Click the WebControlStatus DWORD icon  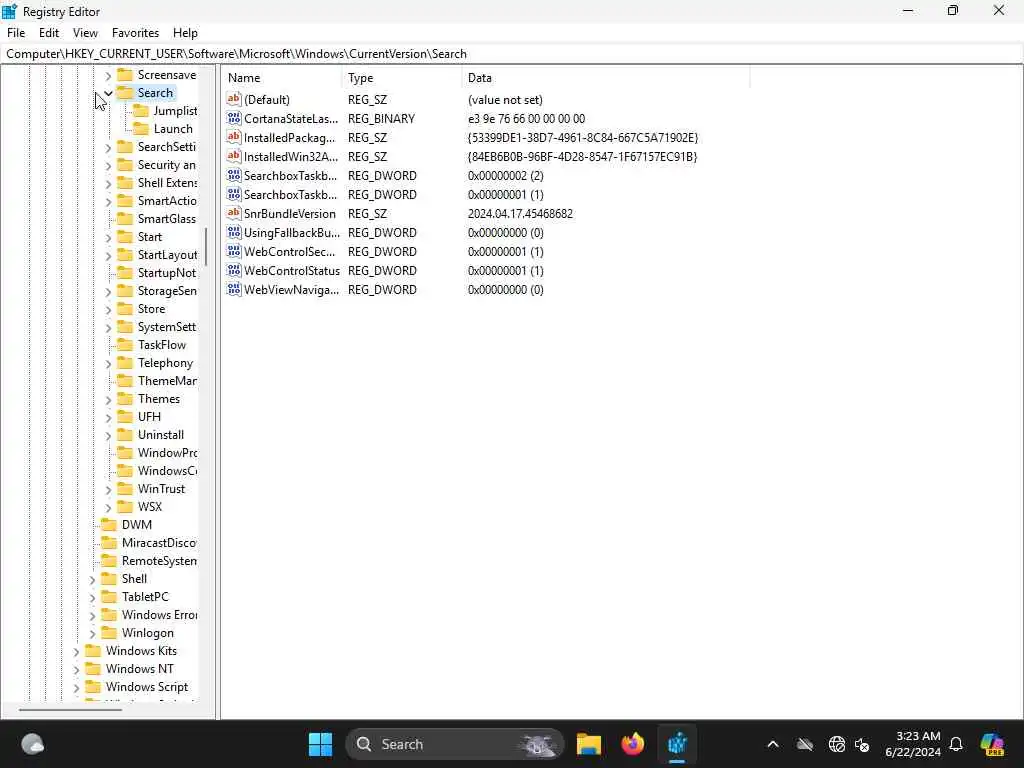point(234,270)
